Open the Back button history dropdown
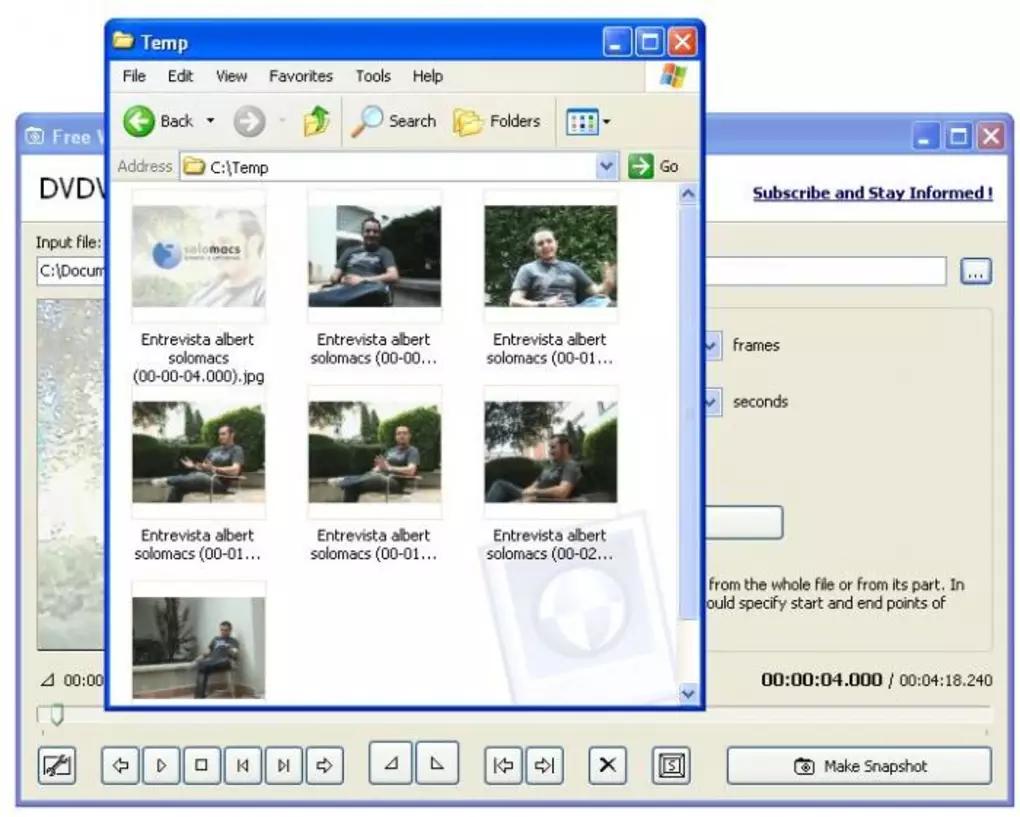This screenshot has height=817, width=1020. tap(210, 121)
